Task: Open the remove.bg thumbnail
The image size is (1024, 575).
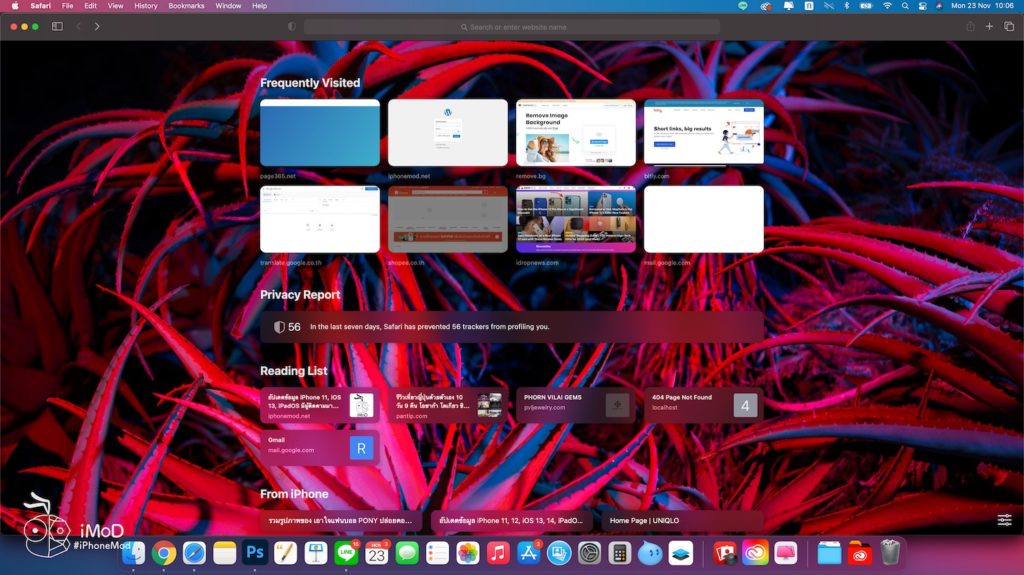Action: click(x=575, y=132)
